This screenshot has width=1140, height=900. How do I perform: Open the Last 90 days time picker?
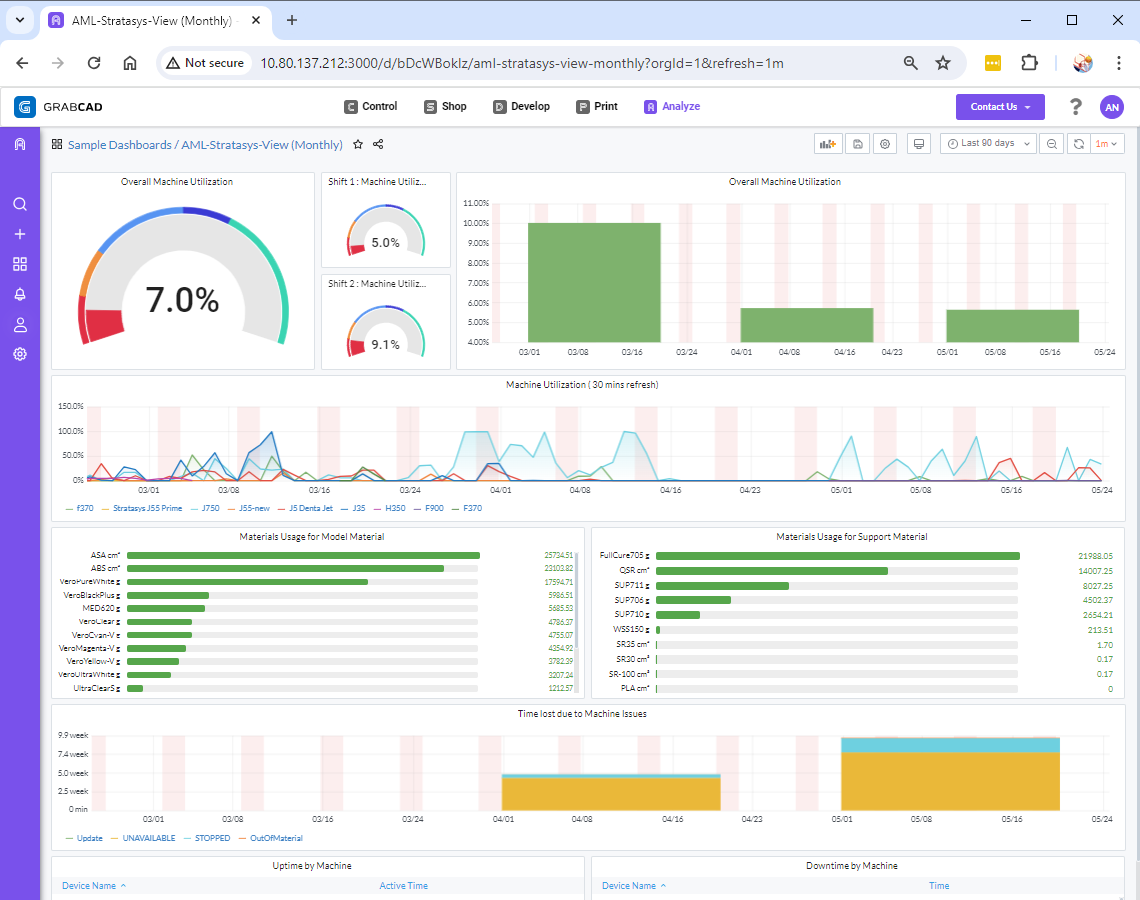click(988, 144)
